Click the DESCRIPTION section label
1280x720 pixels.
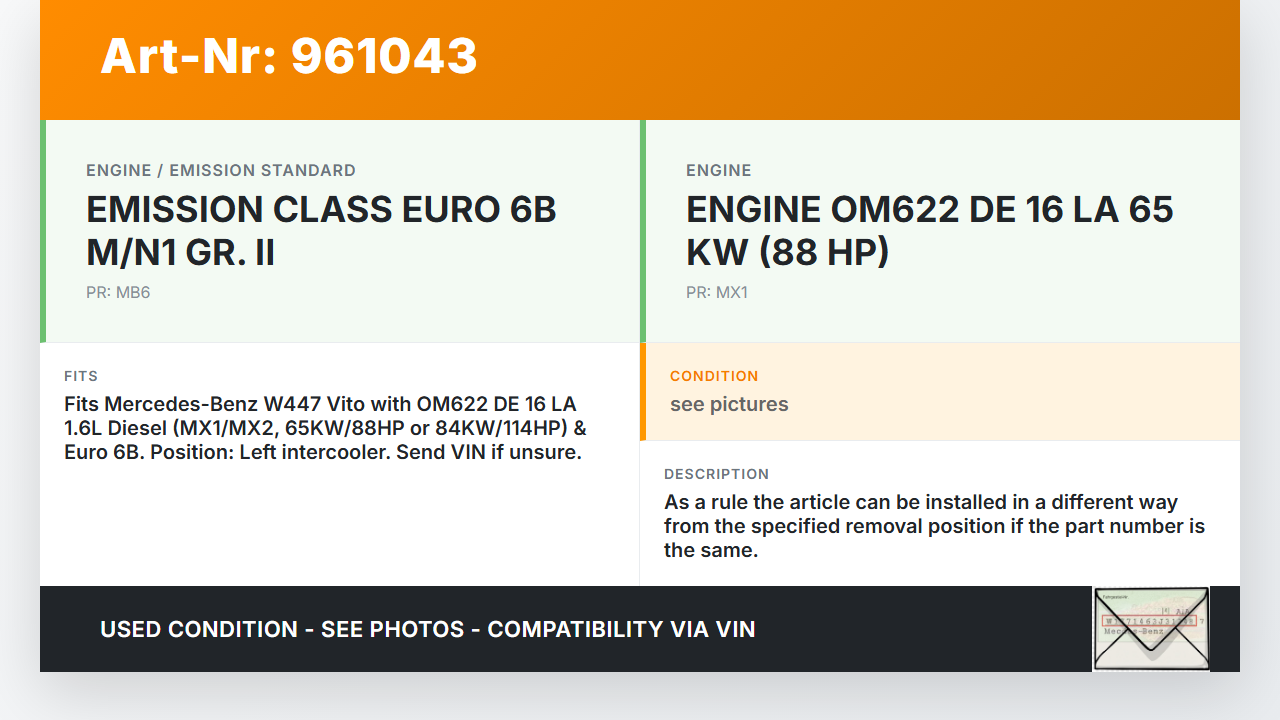point(716,474)
